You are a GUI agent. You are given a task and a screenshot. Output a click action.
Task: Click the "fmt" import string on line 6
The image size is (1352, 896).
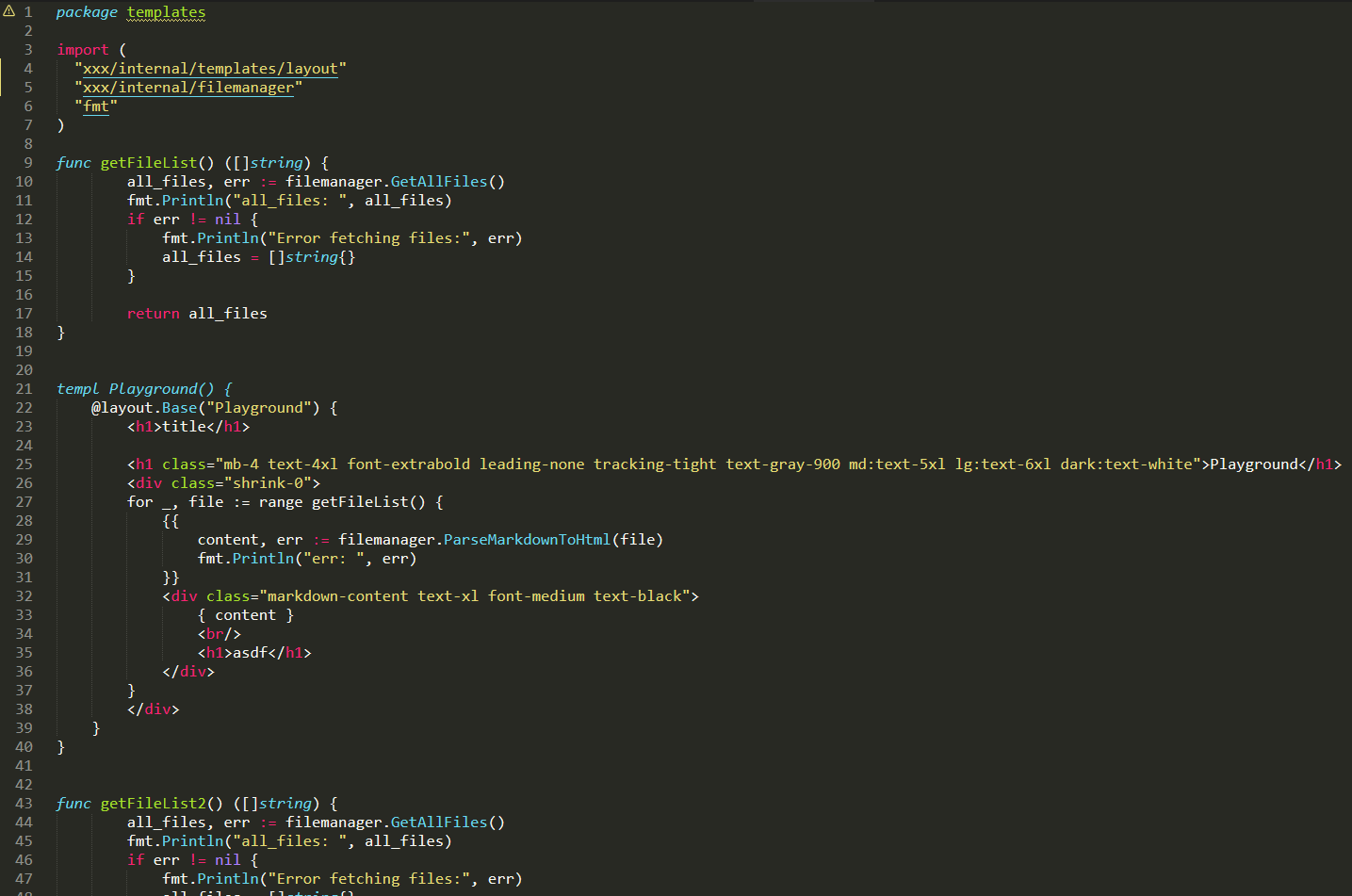(96, 106)
